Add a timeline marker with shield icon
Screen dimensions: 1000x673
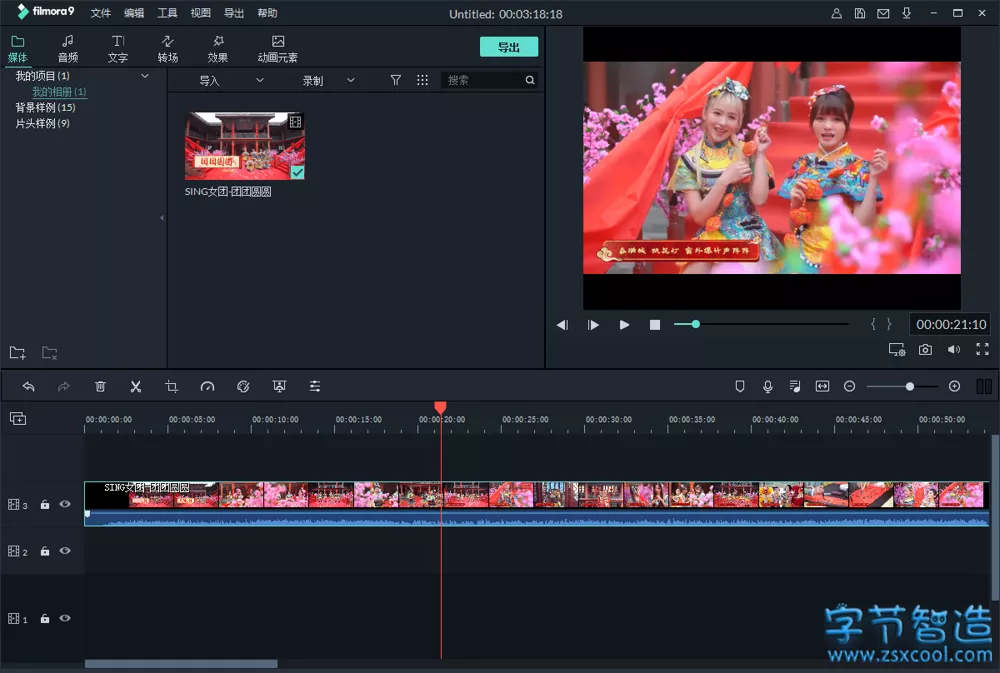[740, 386]
